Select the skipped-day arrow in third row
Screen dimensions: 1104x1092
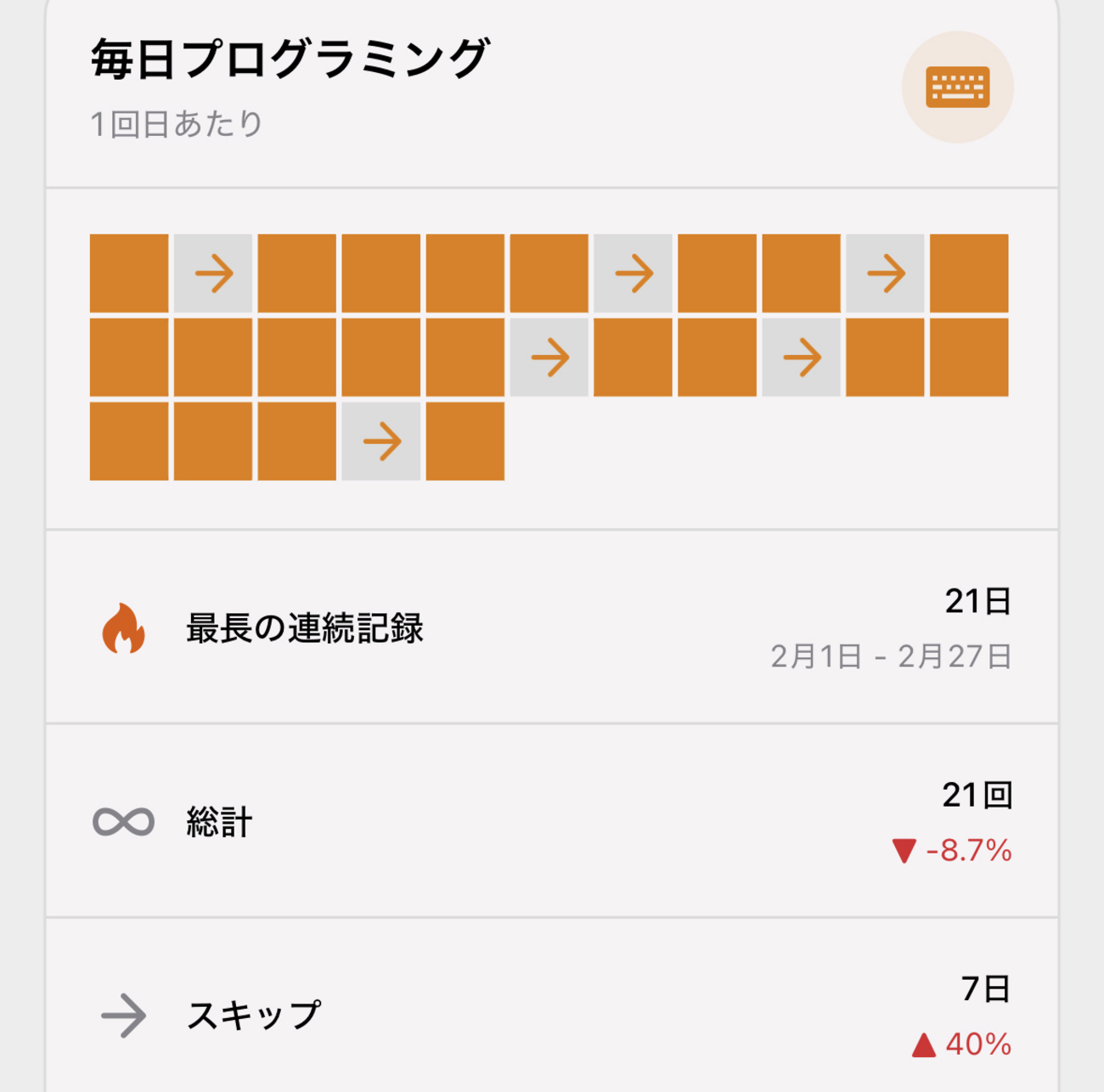point(381,442)
